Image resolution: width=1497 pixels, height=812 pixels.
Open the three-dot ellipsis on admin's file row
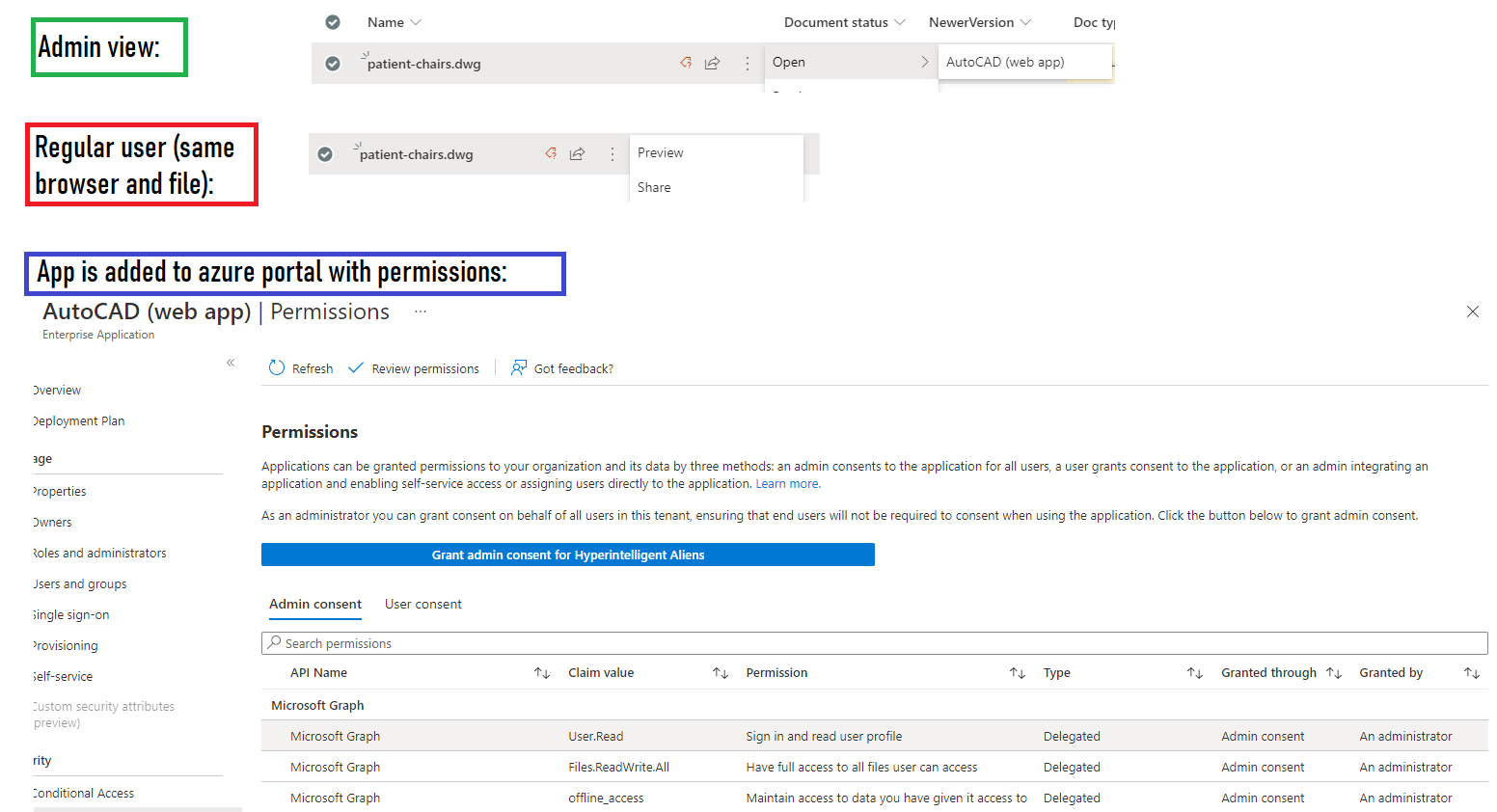(748, 63)
